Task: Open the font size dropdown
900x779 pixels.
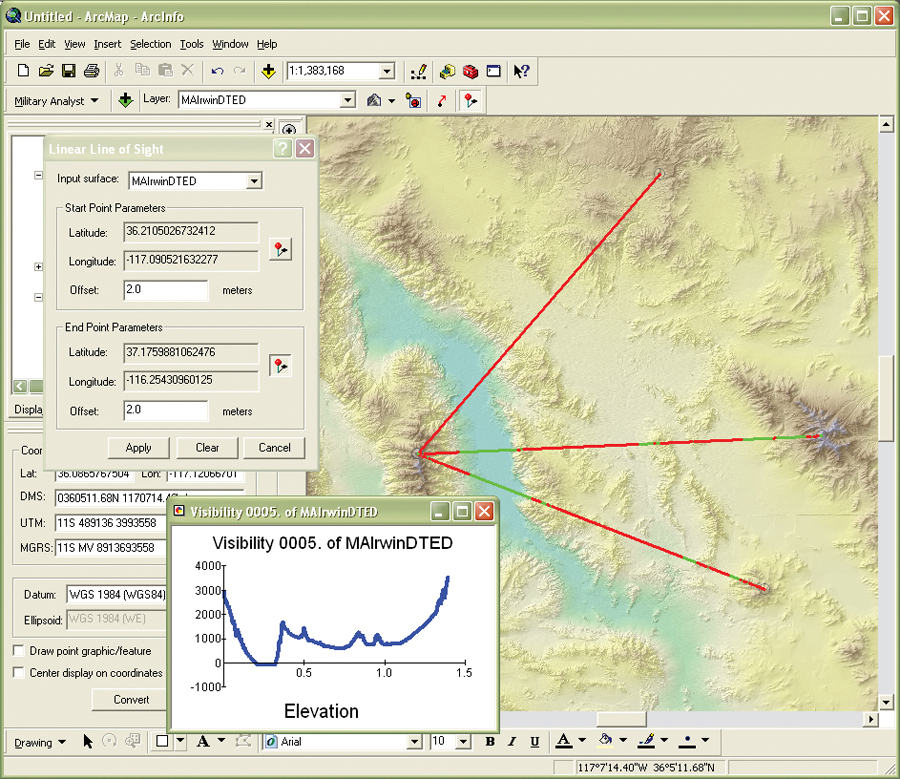Action: point(463,742)
